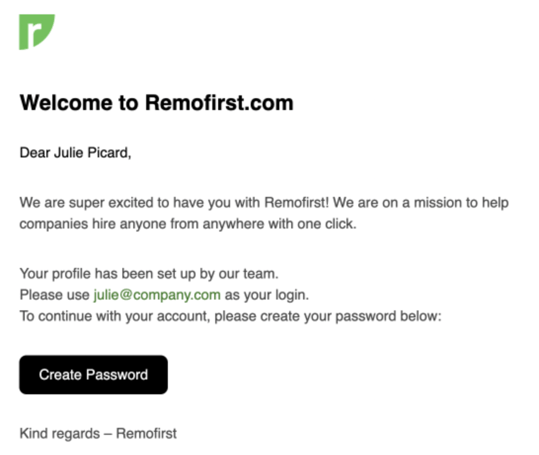Click the green Remofirst logo
The height and width of the screenshot is (455, 539).
coord(37,32)
